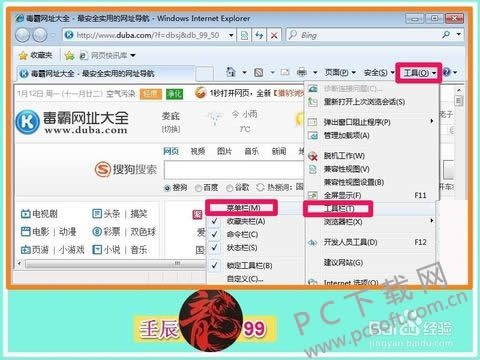Click the red Stop loading icon
The width and height of the screenshot is (480, 360).
tap(274, 35)
